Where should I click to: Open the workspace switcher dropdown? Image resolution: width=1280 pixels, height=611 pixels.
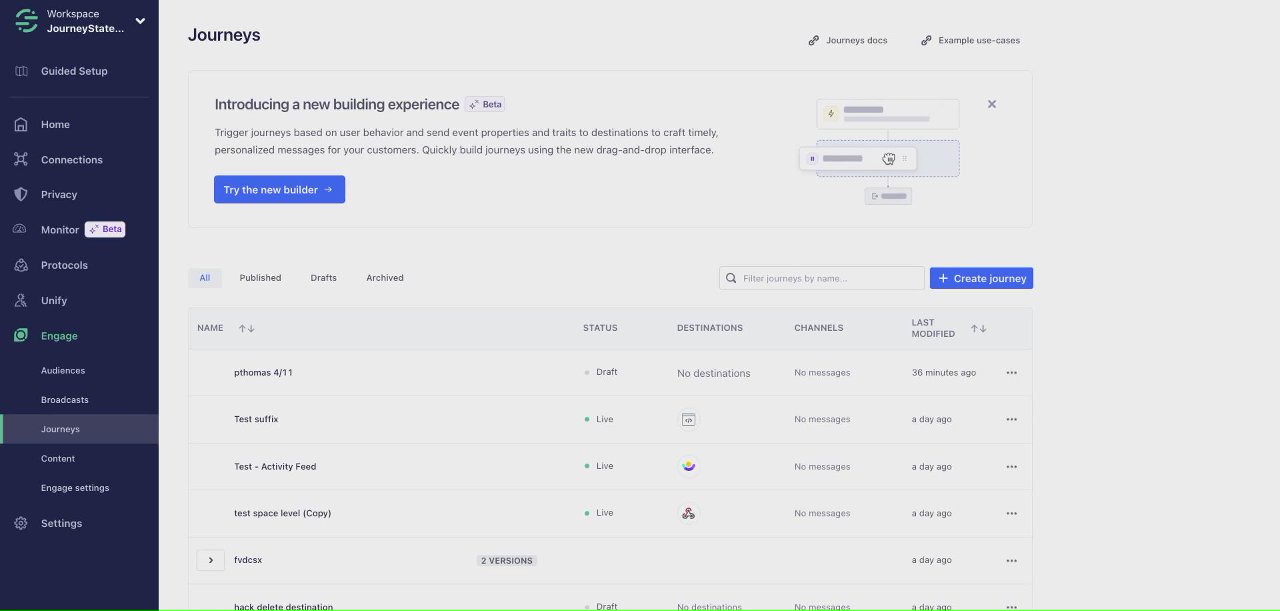click(x=140, y=21)
